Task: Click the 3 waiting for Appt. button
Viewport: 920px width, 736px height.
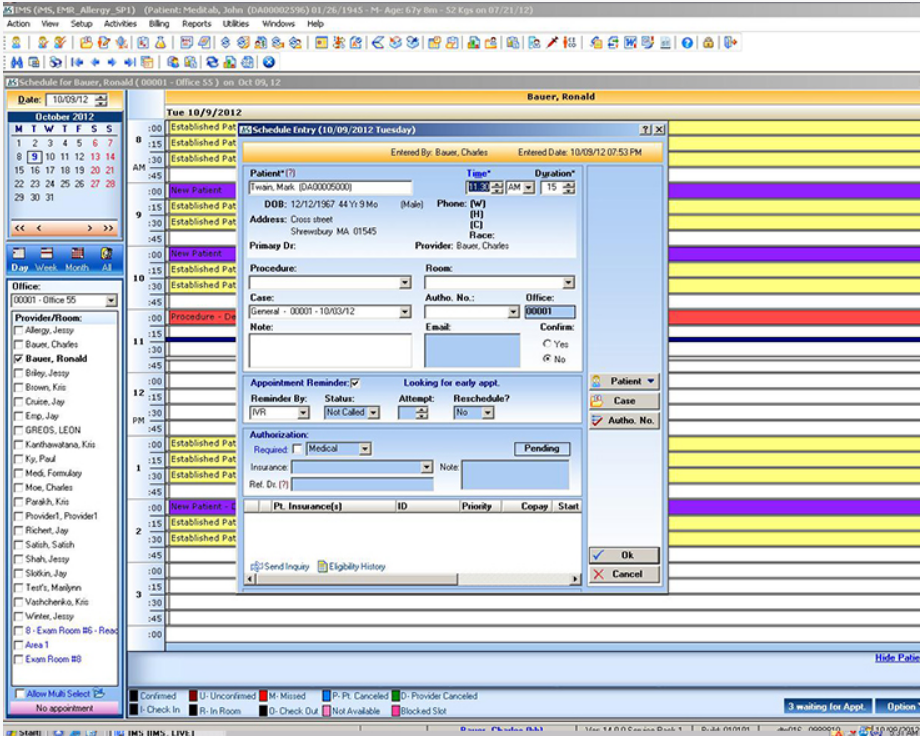Action: click(x=827, y=707)
